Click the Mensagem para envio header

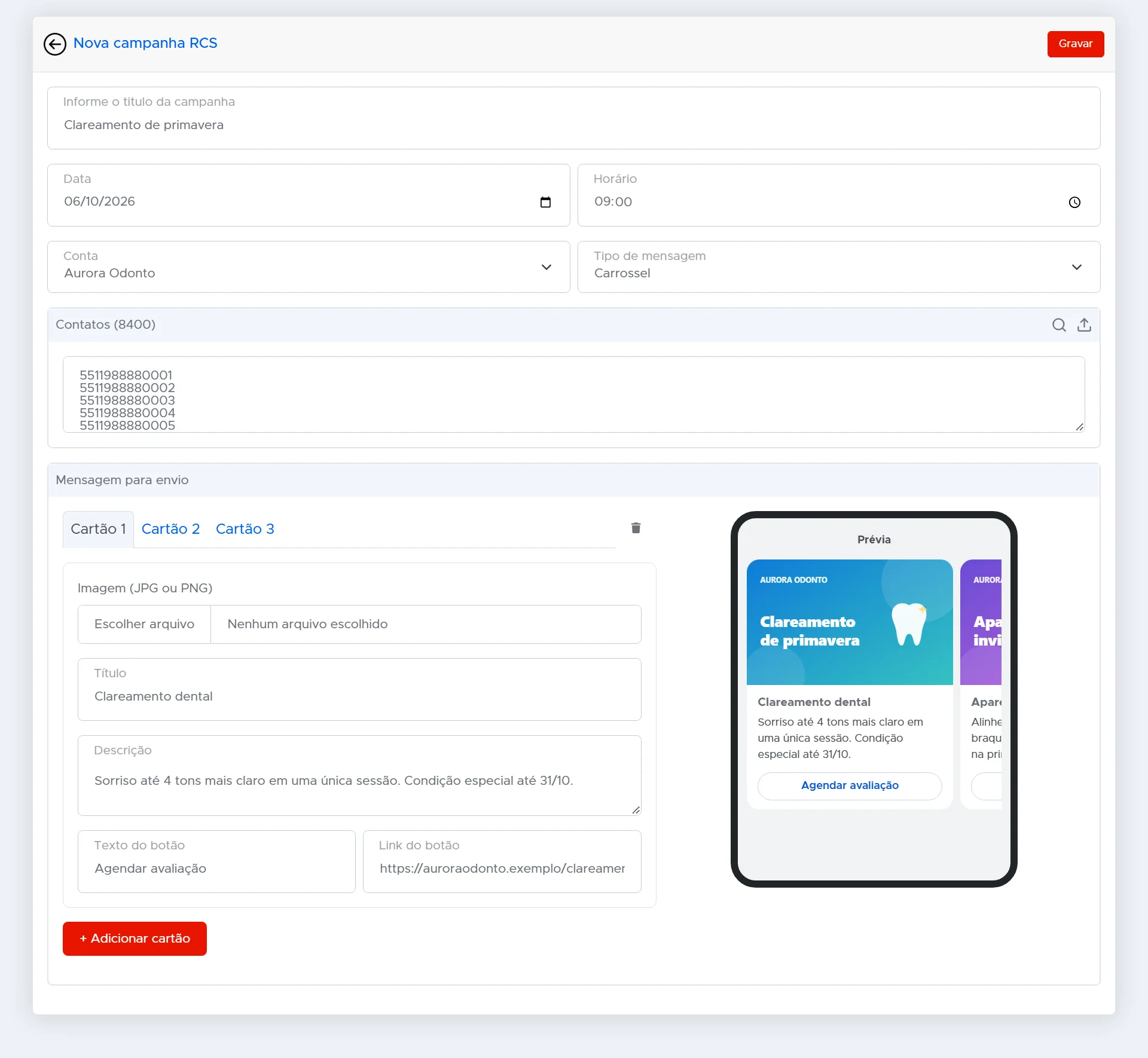[x=122, y=480]
